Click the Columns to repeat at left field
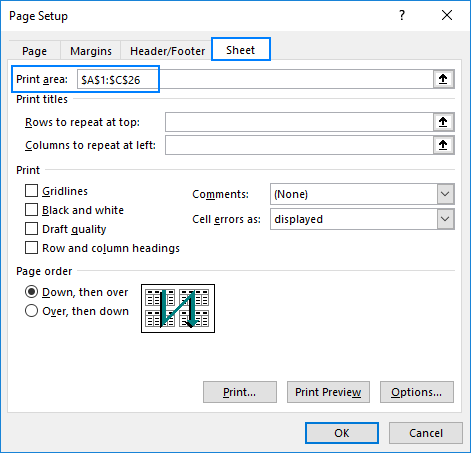Screen dimensions: 471x453 pos(299,145)
